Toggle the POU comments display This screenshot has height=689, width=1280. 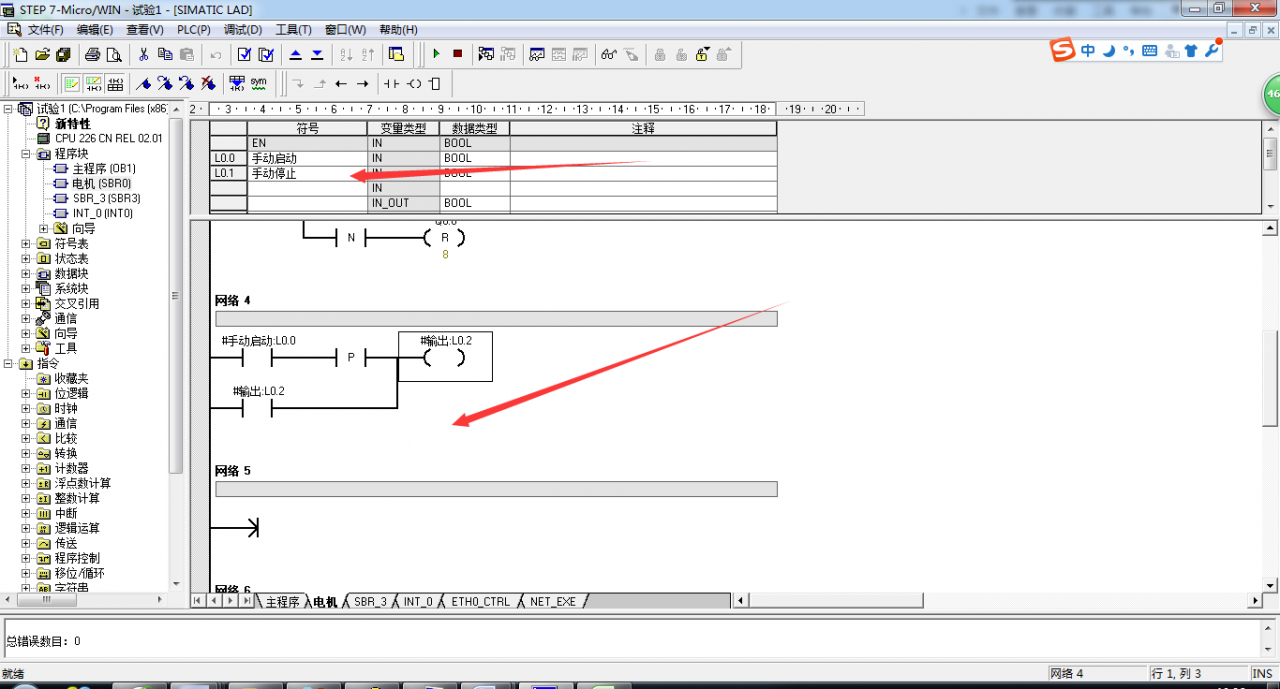coord(72,83)
